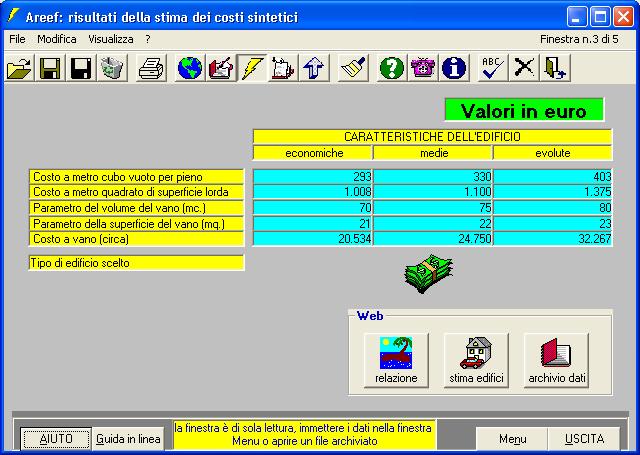
Task: Open help with green question mark icon
Action: 393,67
